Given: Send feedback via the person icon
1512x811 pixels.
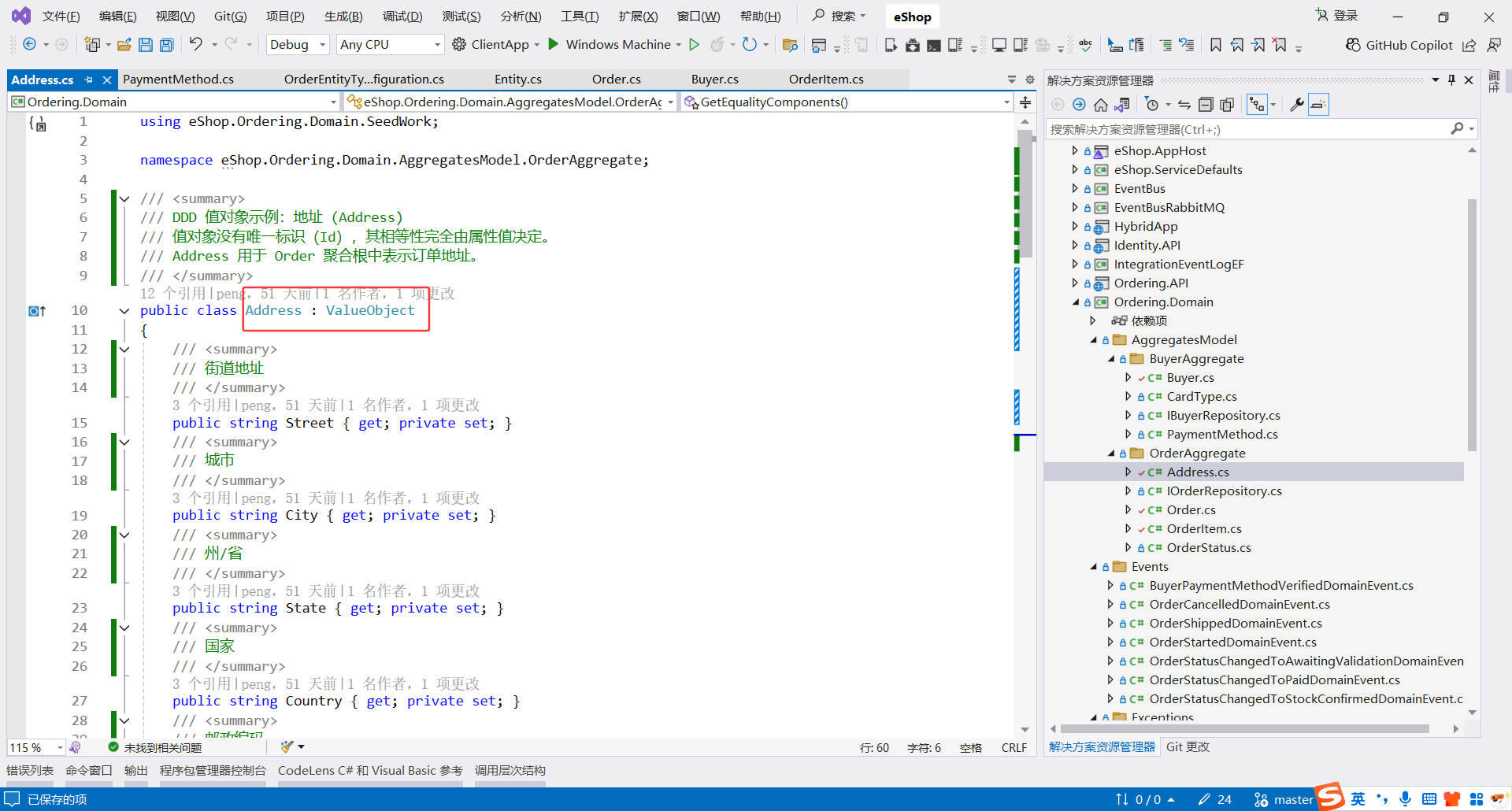Looking at the screenshot, I should pos(1493,45).
